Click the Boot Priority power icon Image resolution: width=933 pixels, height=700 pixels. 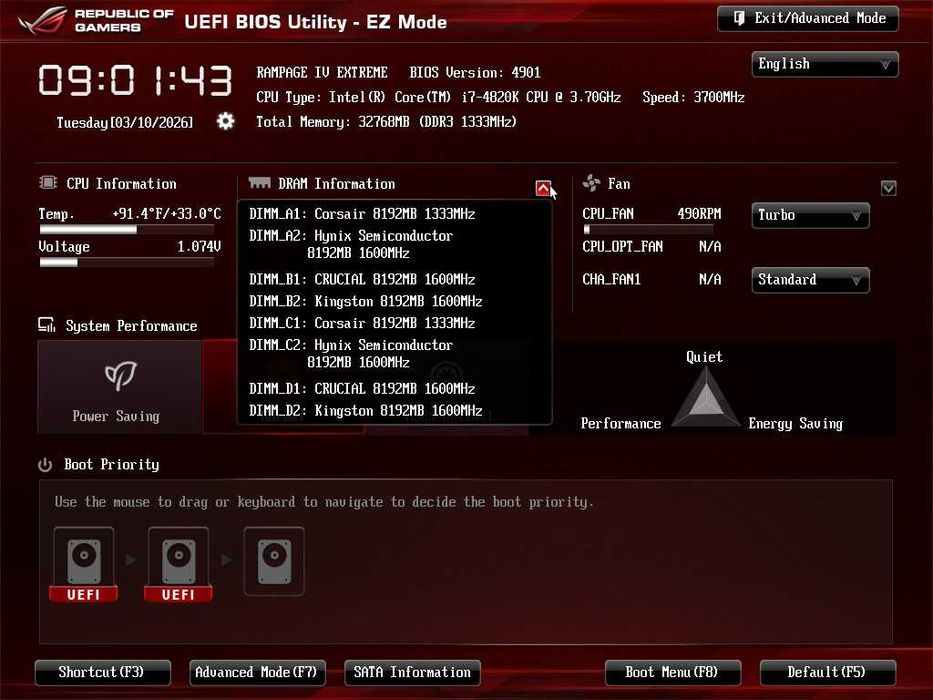coord(45,464)
